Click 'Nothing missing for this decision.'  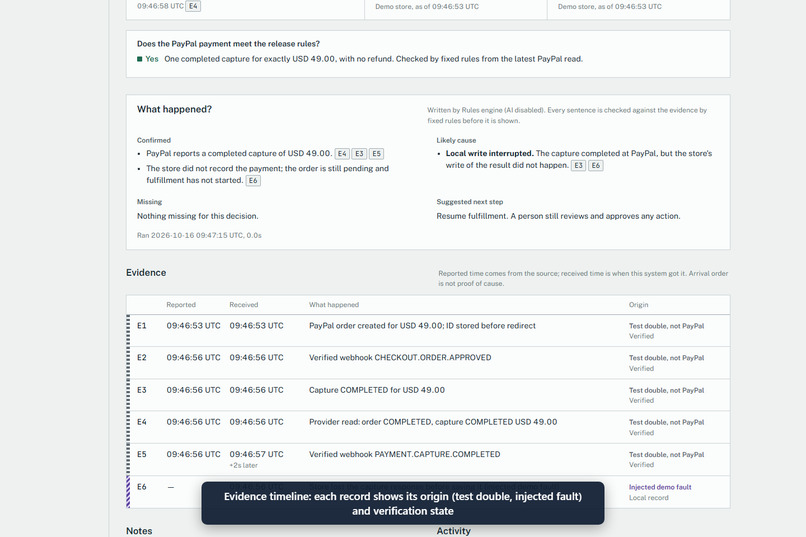197,216
